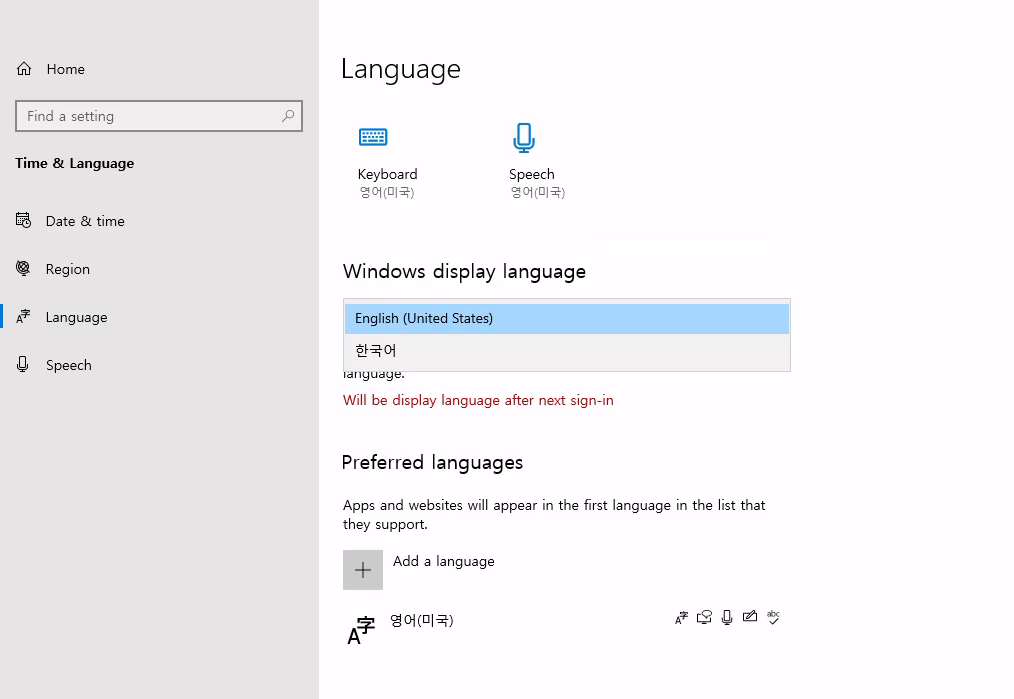Select the 영어(미국) entry under Preferred languages
The image size is (1014, 699).
click(x=563, y=629)
